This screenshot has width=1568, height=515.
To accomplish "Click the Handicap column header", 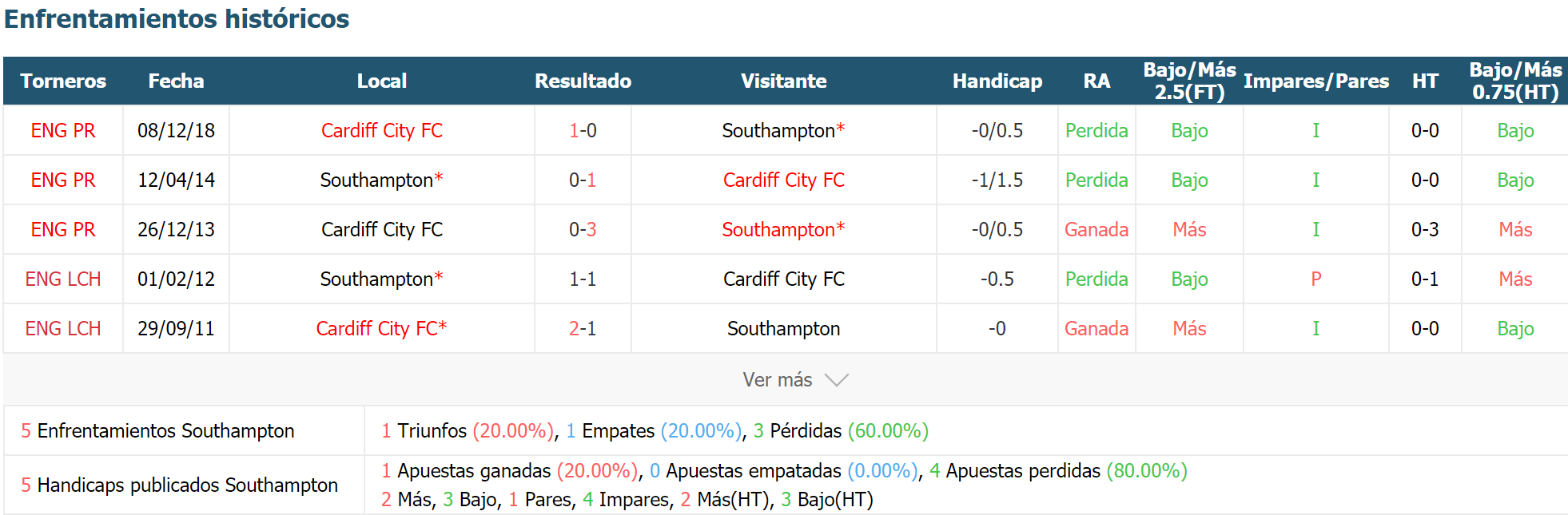I will pyautogui.click(x=997, y=81).
